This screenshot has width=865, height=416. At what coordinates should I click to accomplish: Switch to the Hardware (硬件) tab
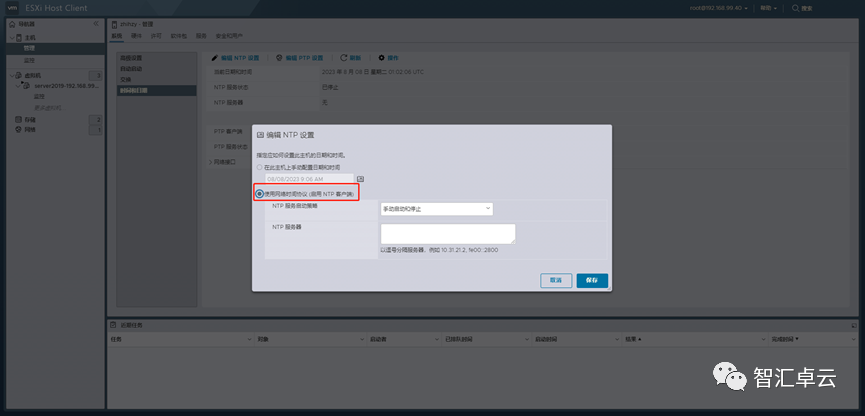pyautogui.click(x=136, y=36)
